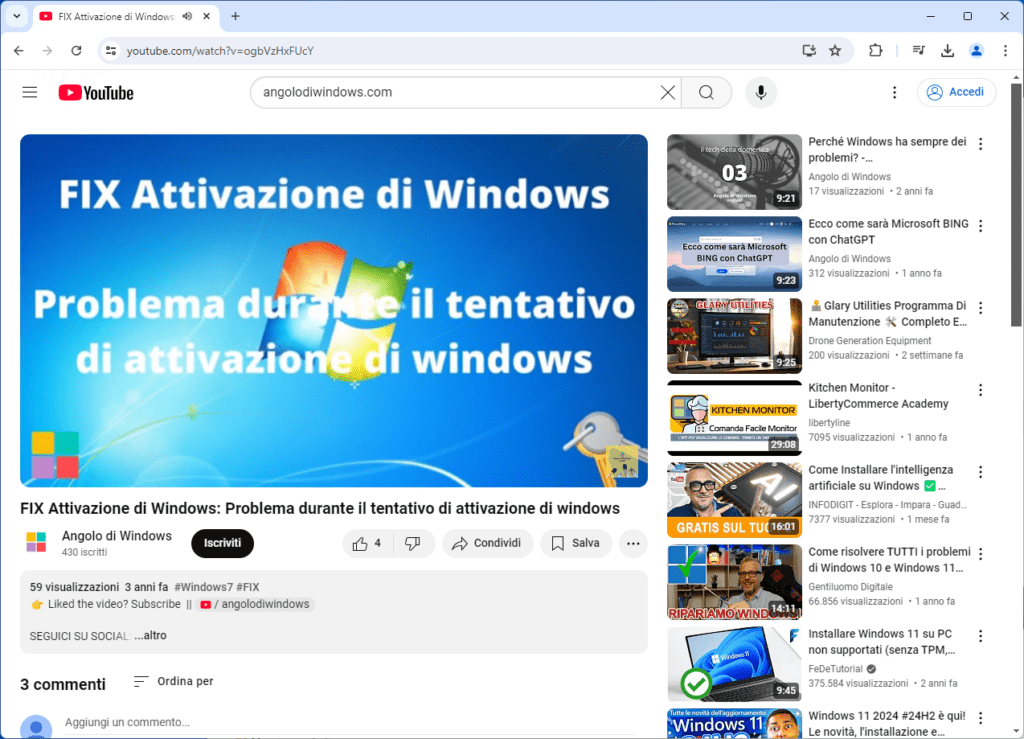Image resolution: width=1024 pixels, height=739 pixels.
Task: Bookmark this page with the star
Action: pos(835,50)
